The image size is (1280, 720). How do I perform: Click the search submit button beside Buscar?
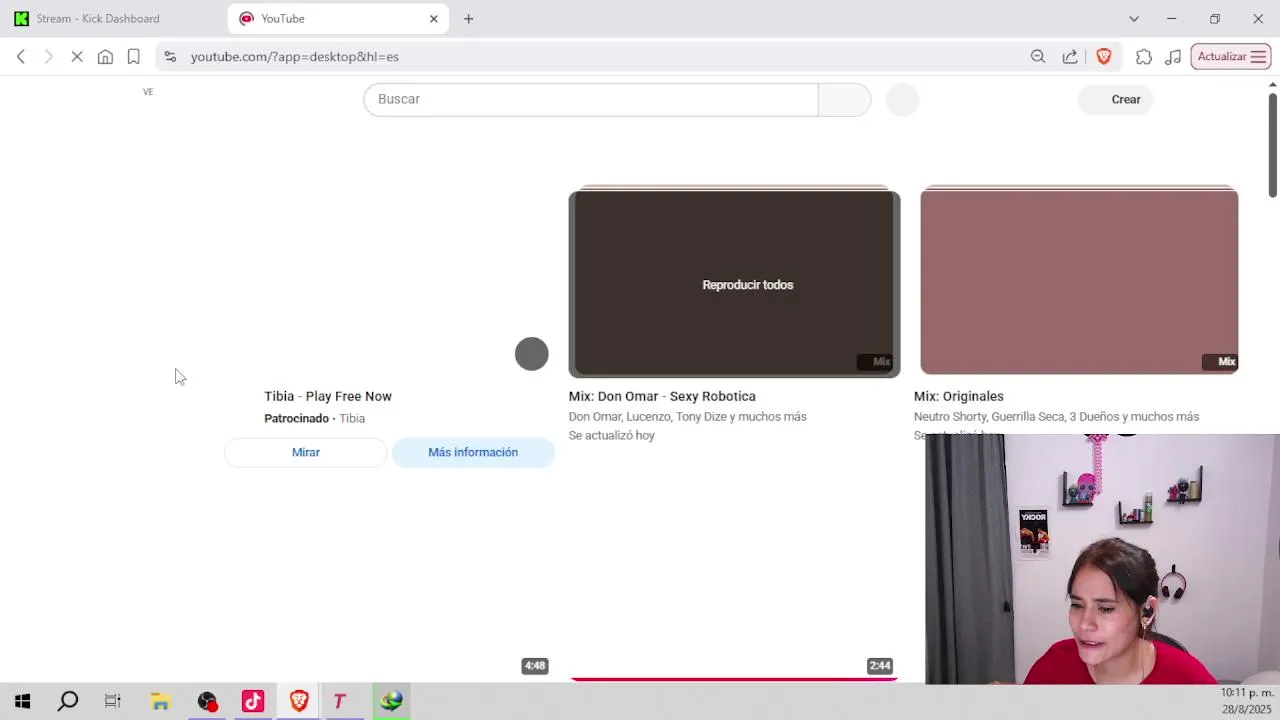click(845, 99)
